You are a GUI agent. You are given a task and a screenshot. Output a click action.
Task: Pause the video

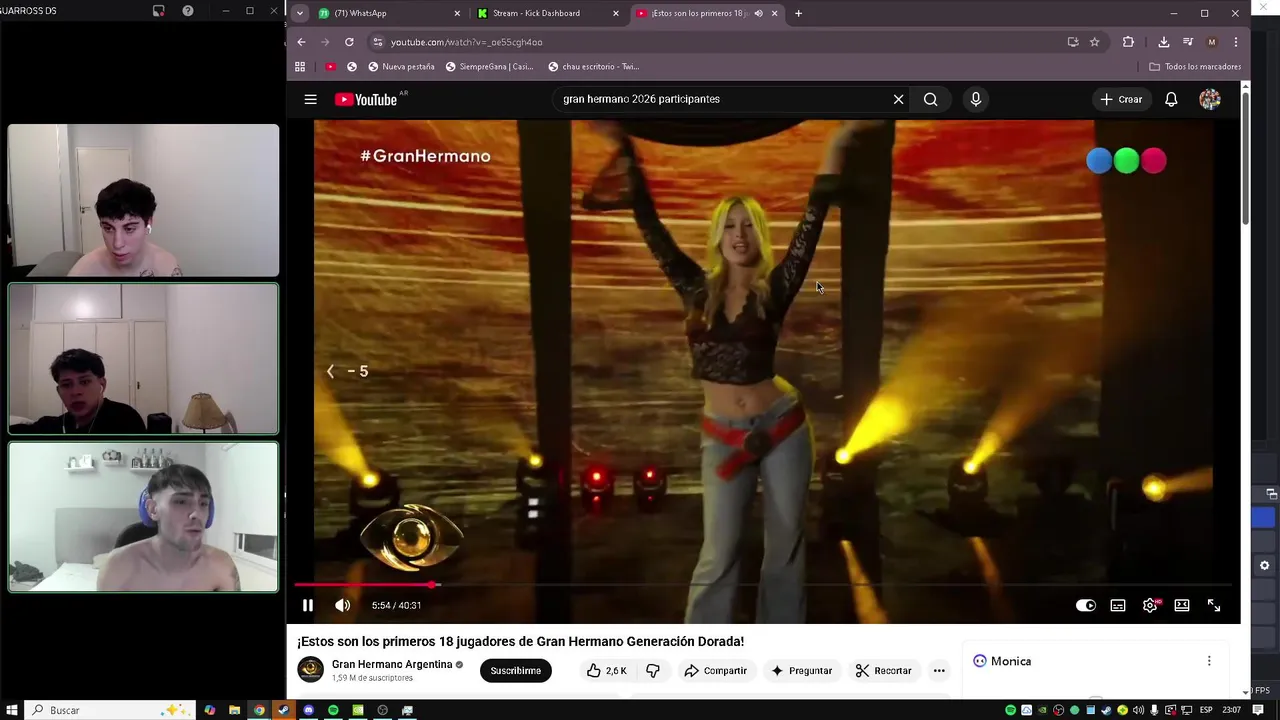(308, 605)
